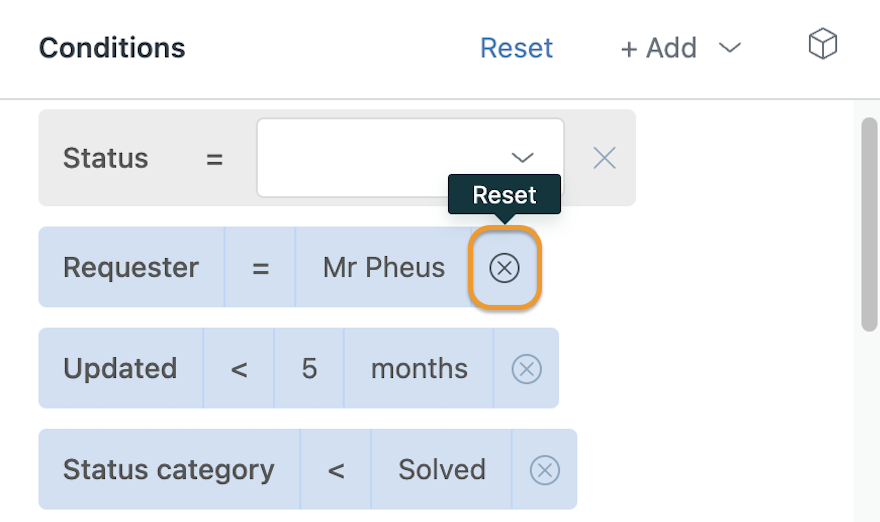Expand the Add conditions chevron
880x522 pixels.
click(730, 48)
